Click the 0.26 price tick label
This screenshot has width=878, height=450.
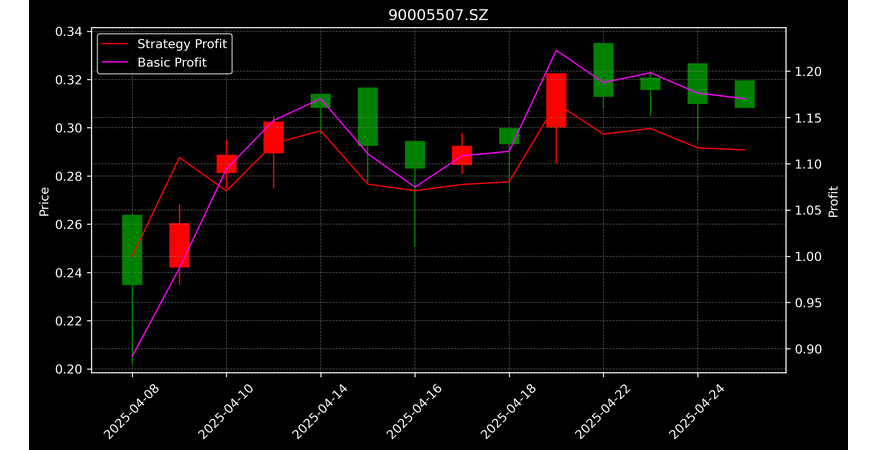pos(69,224)
